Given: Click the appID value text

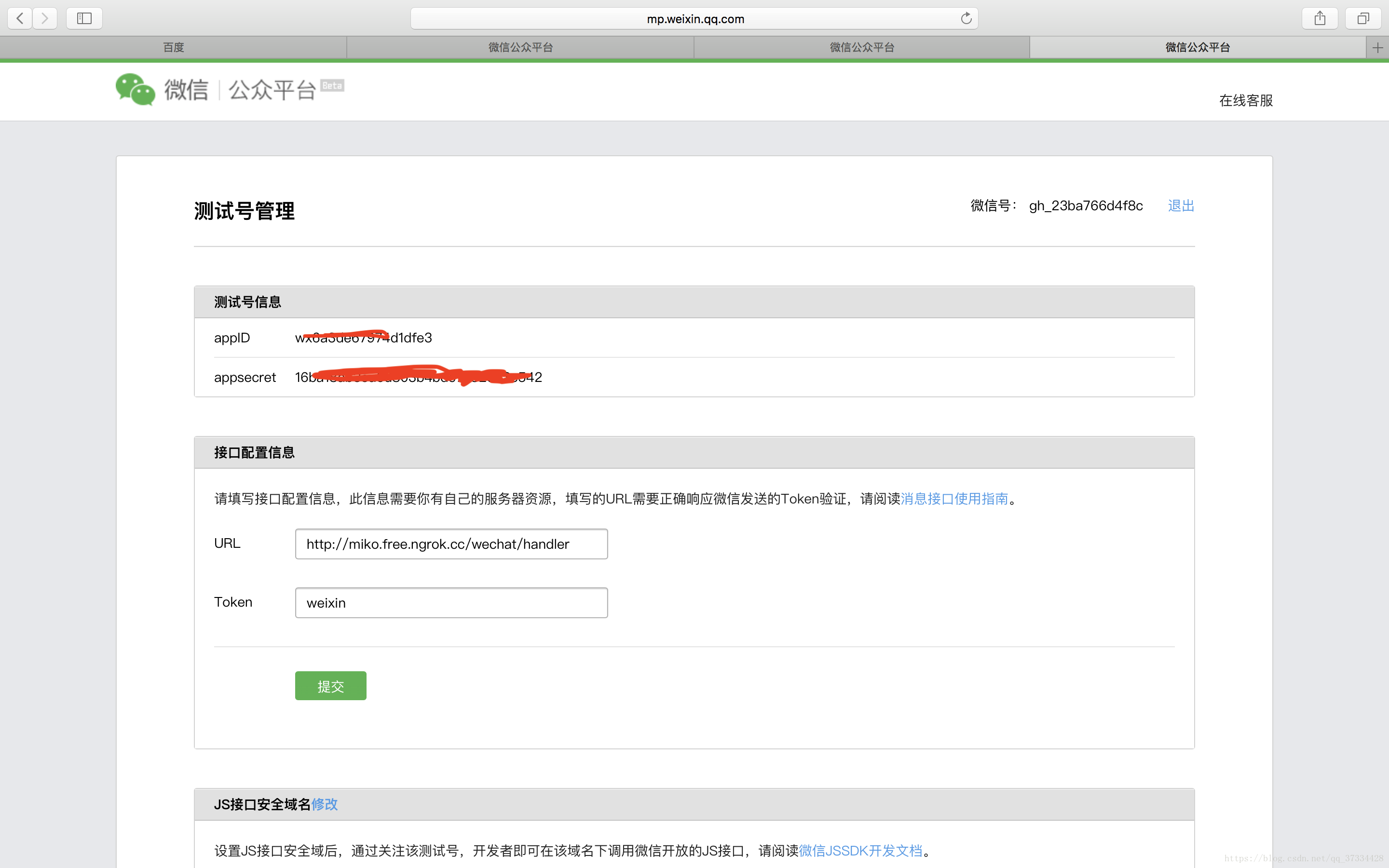Looking at the screenshot, I should [363, 338].
